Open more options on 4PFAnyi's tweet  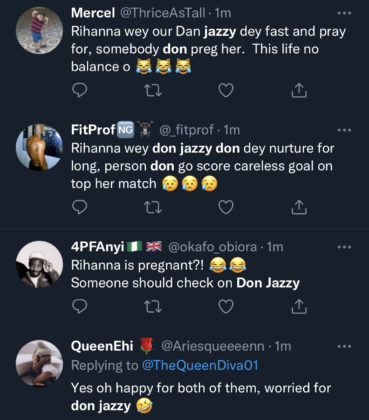tap(344, 247)
